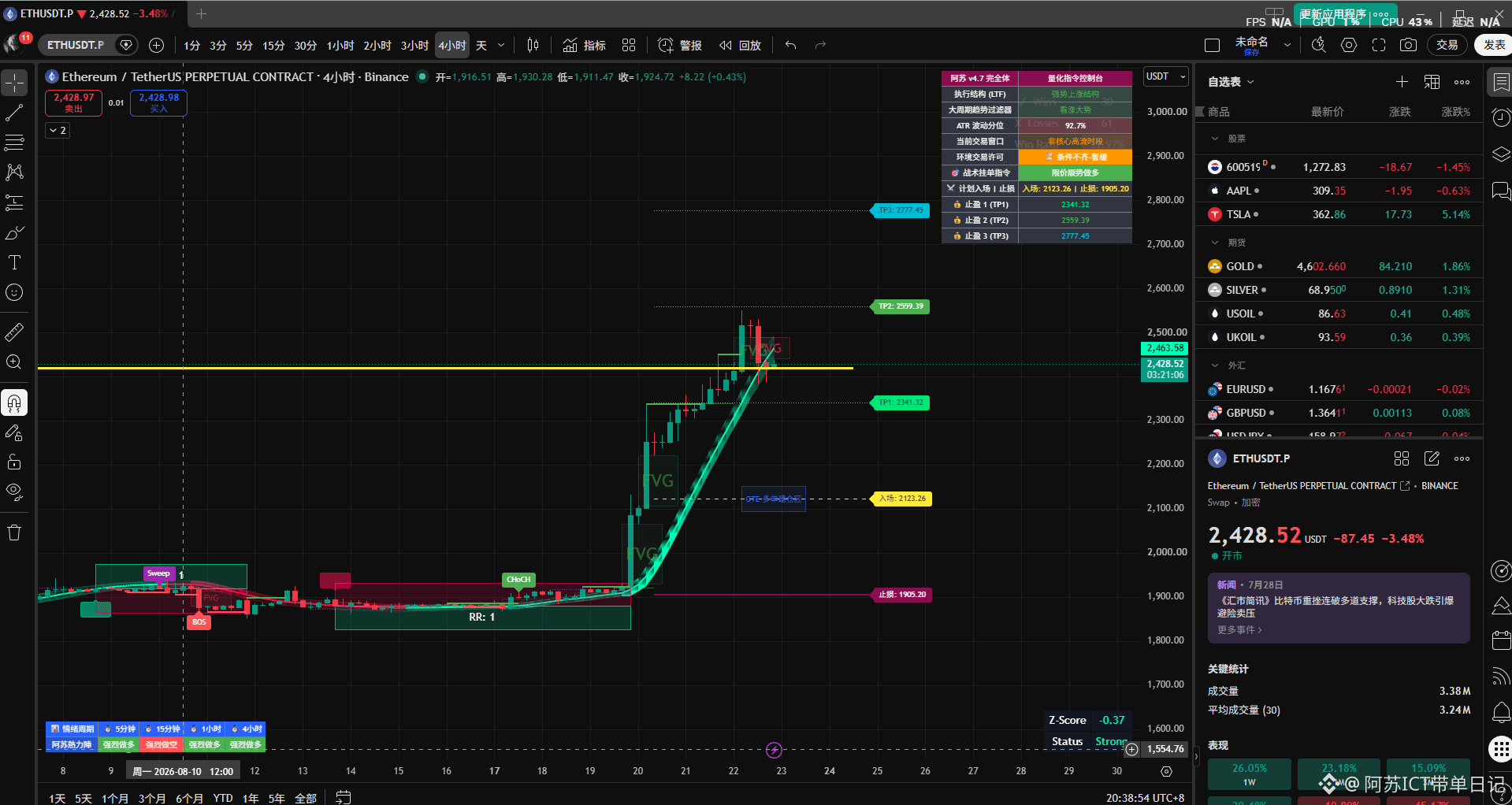
Task: Add a note for ETHUSDT.P
Action: coord(1432,458)
